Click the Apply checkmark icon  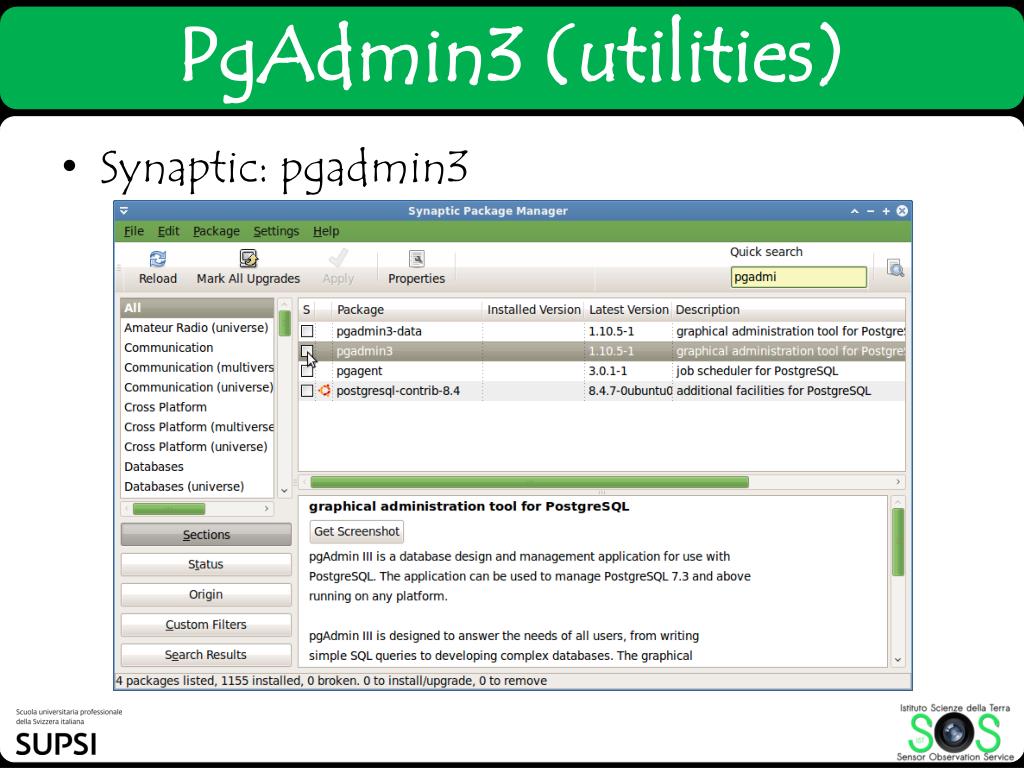(338, 259)
